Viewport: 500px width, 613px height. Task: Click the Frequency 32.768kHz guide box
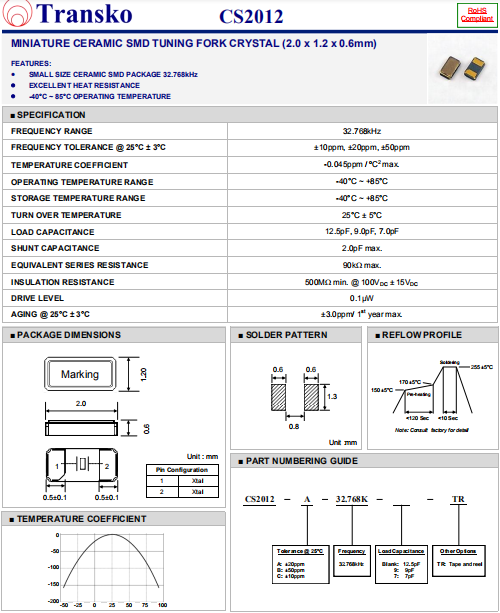[351, 561]
